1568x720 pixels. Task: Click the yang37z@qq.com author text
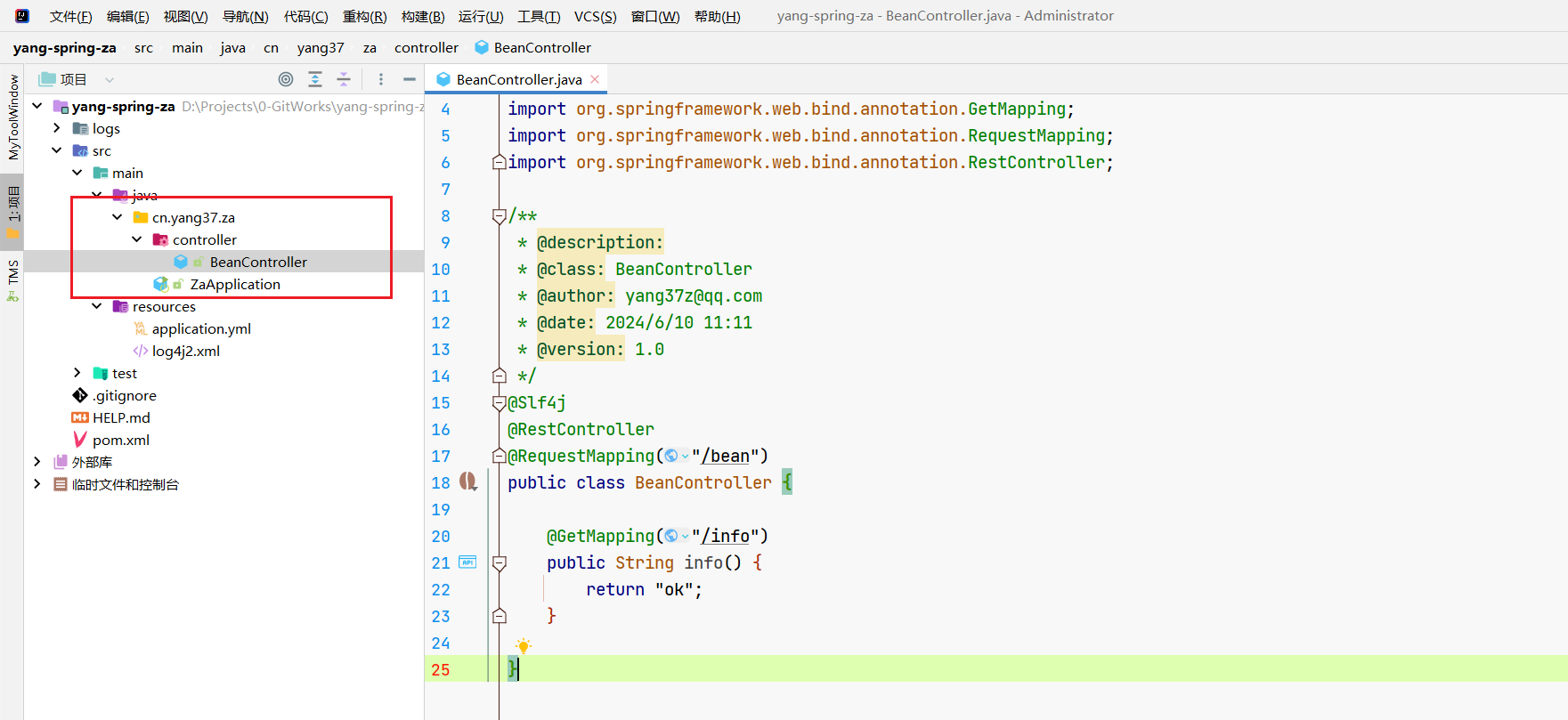point(694,295)
